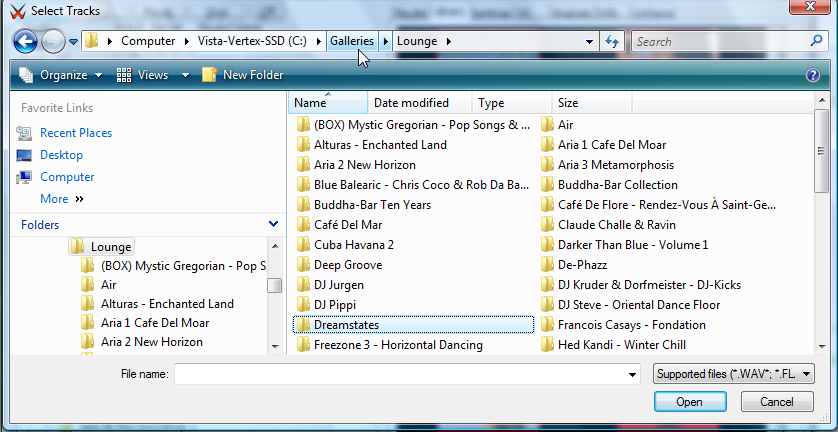Screen dimensions: 838x432
Task: Select Aria 1 Cafe Del Moar tree folder
Action: [x=145, y=323]
